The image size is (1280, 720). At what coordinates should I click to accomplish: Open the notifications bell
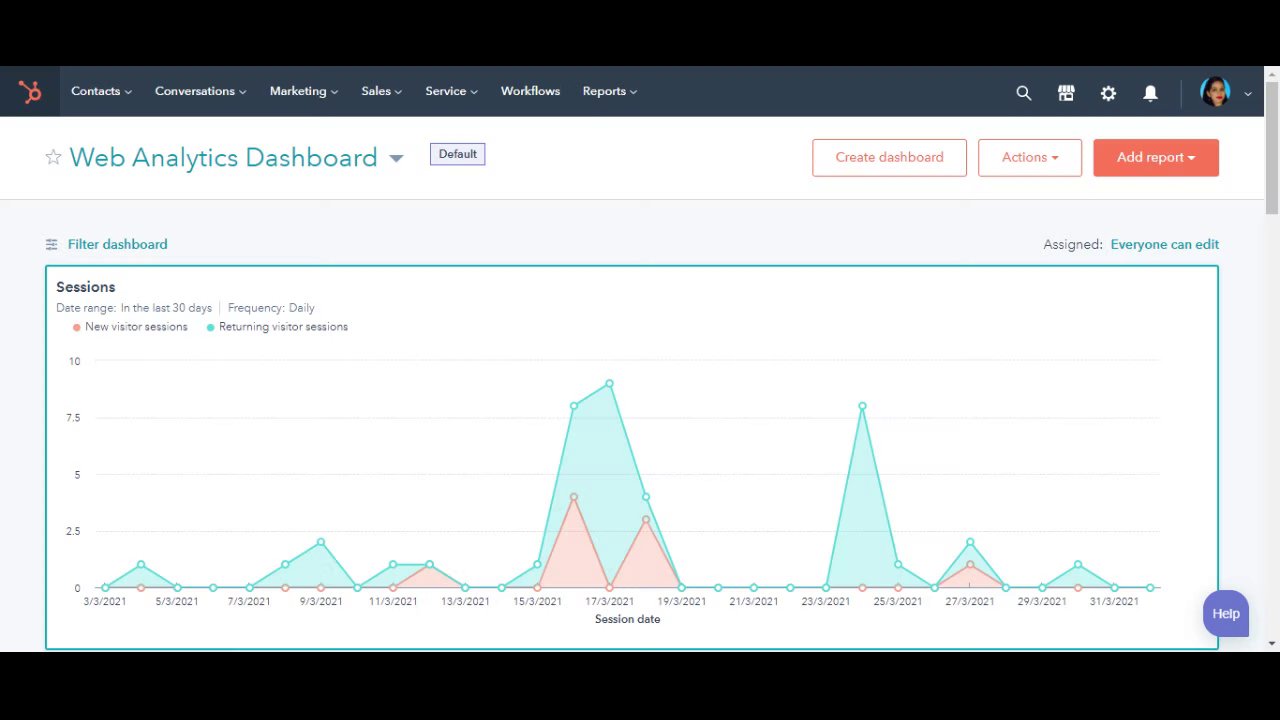click(x=1150, y=93)
